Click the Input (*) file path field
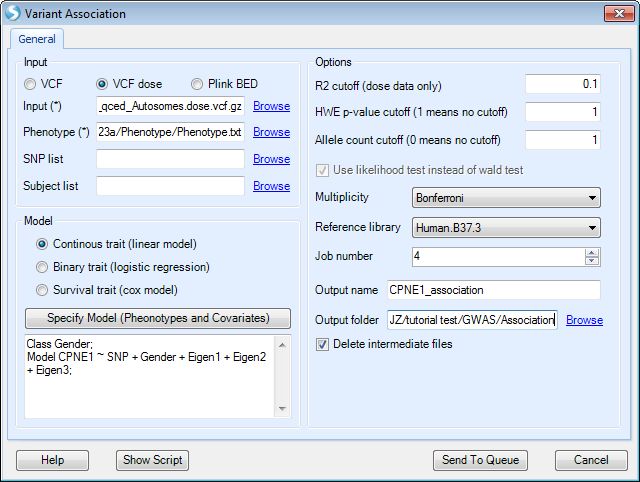This screenshot has width=640, height=482. click(x=170, y=106)
